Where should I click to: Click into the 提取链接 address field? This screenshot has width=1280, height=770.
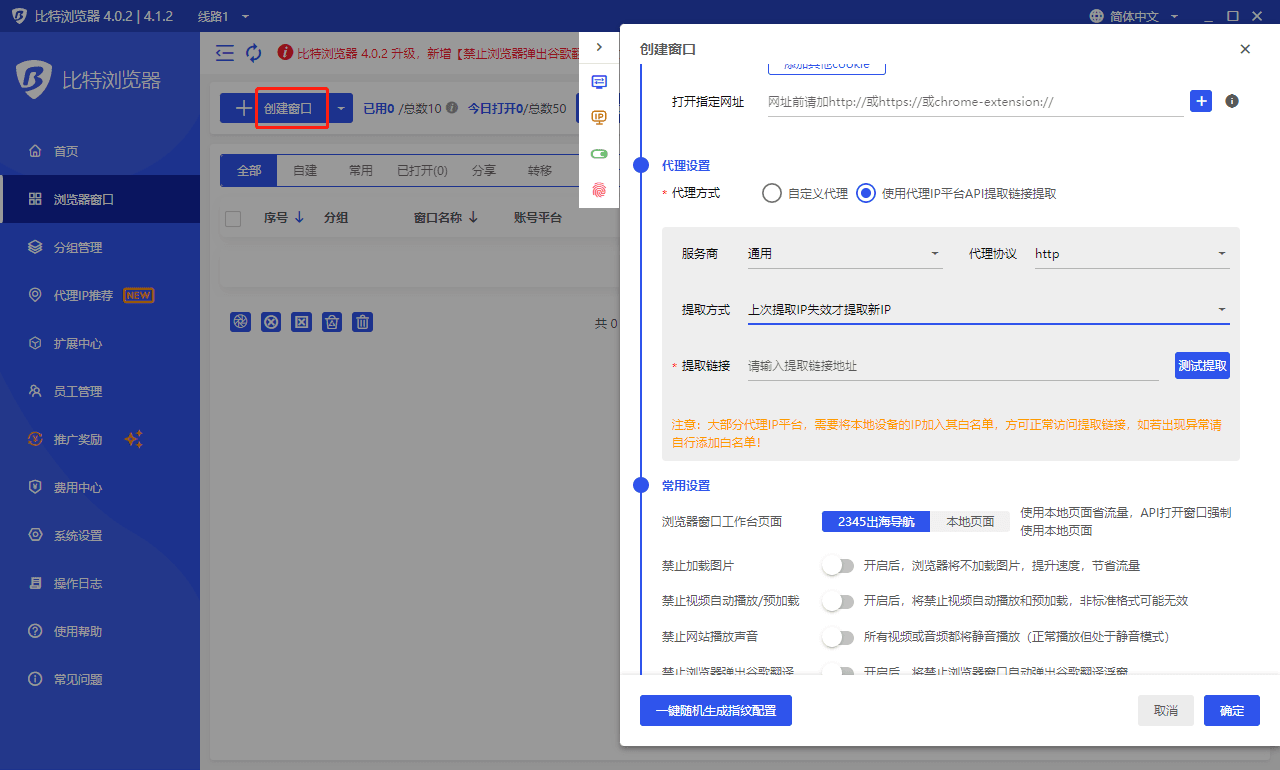point(953,366)
